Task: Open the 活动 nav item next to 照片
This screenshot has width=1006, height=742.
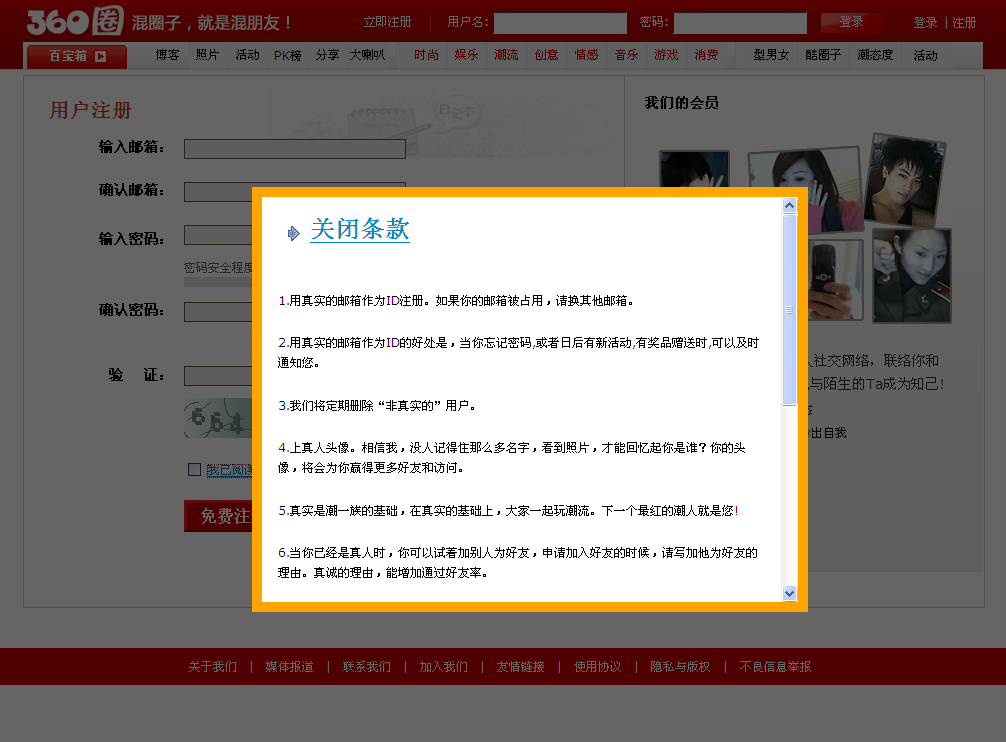Action: click(x=247, y=55)
